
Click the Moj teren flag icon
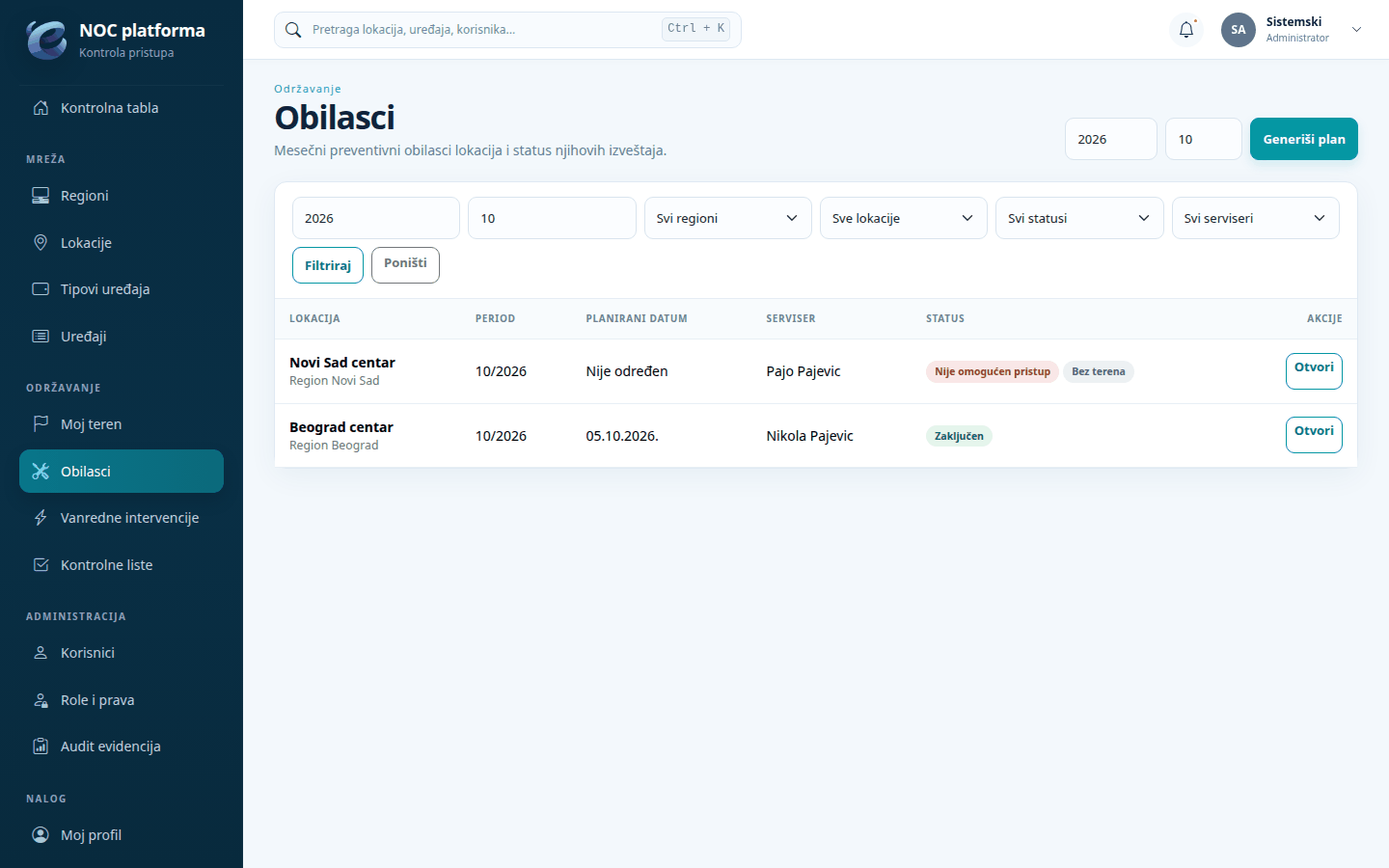click(x=41, y=424)
